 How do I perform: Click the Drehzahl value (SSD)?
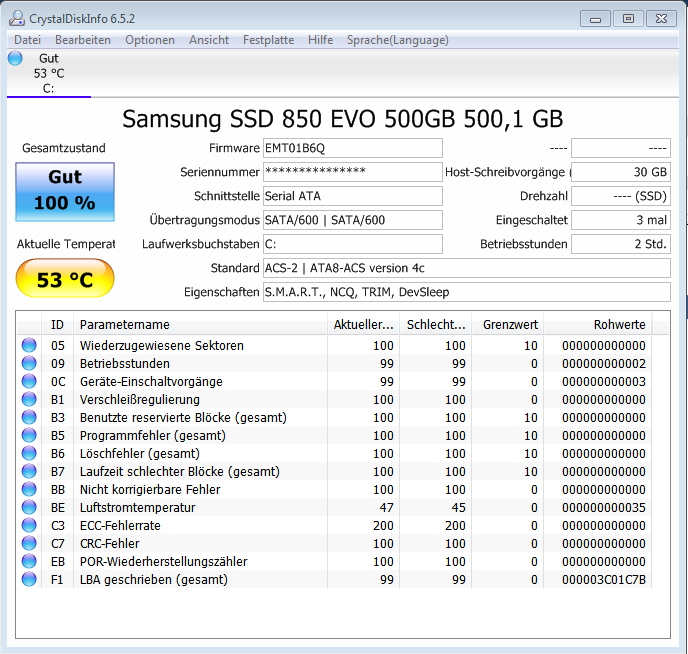coord(621,196)
